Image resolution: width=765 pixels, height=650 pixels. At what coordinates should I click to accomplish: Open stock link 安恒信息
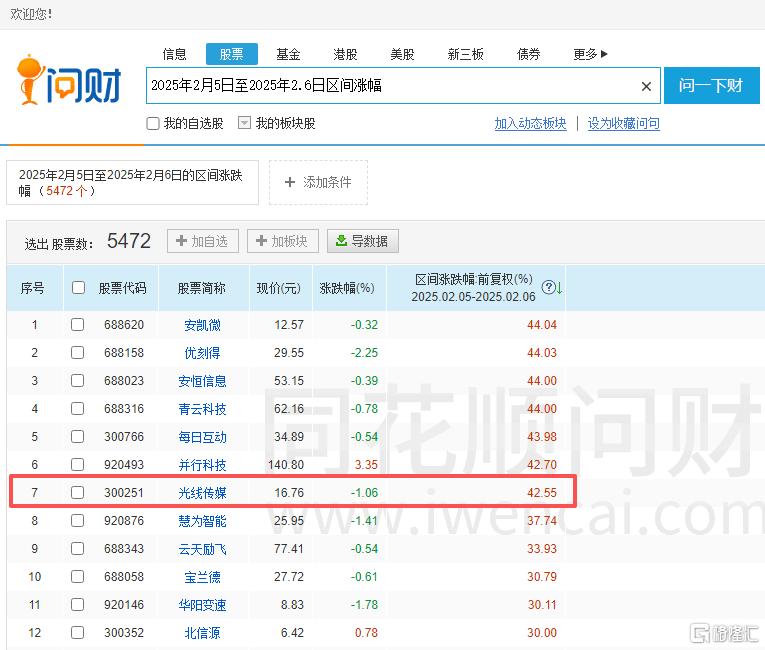[202, 381]
